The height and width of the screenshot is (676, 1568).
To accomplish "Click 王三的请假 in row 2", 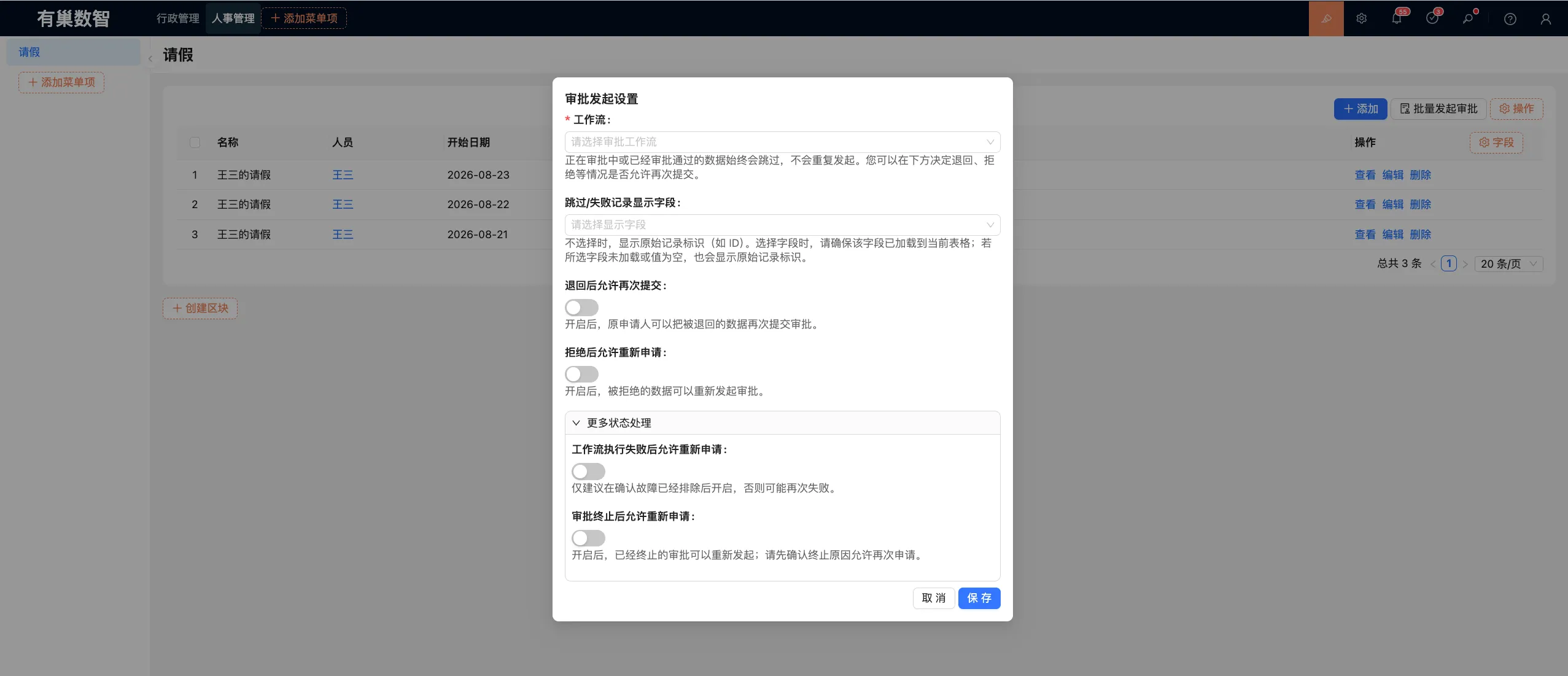I will (244, 204).
